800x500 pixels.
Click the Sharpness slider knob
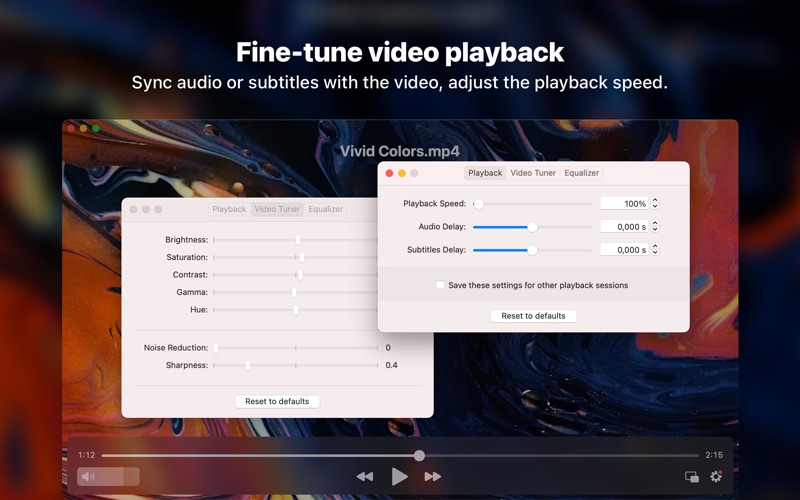click(x=248, y=365)
